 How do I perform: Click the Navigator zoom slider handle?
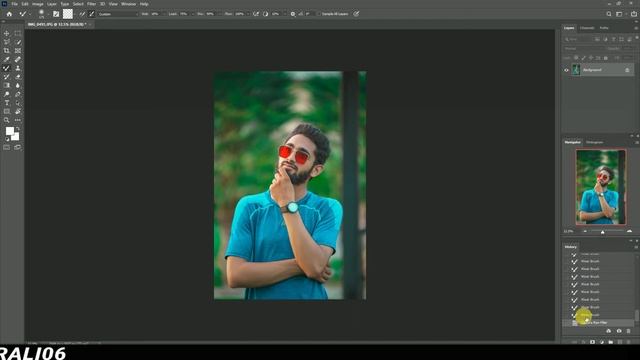pos(602,232)
